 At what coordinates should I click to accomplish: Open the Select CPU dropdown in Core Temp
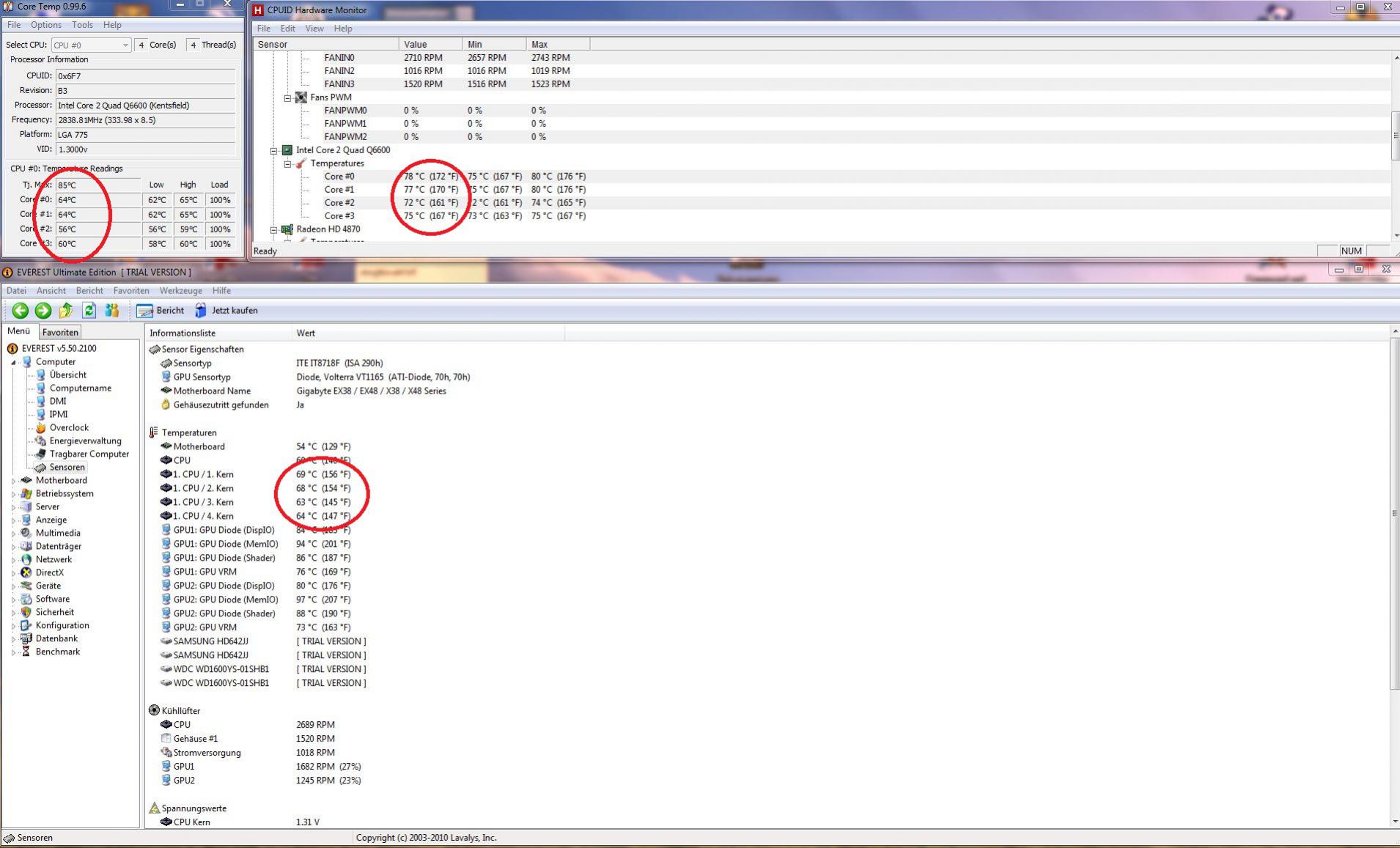(x=91, y=45)
